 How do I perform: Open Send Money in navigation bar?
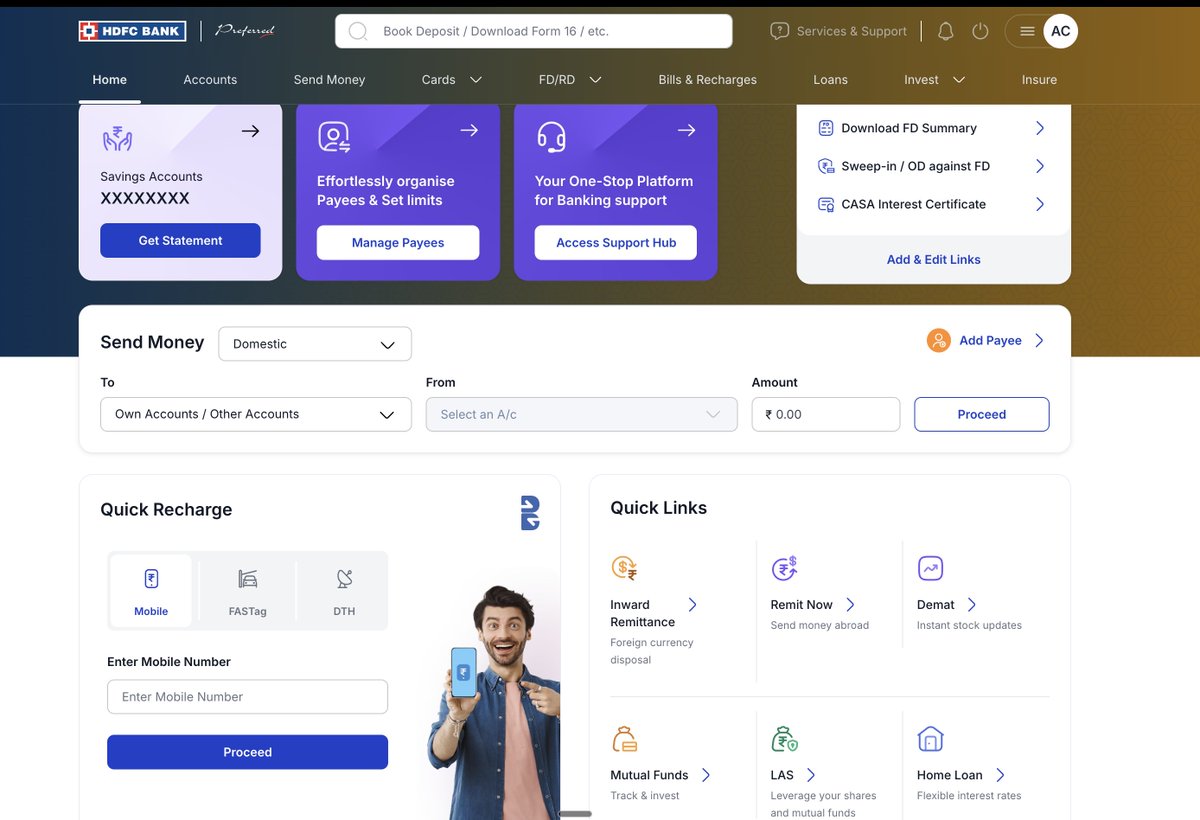[x=329, y=80]
